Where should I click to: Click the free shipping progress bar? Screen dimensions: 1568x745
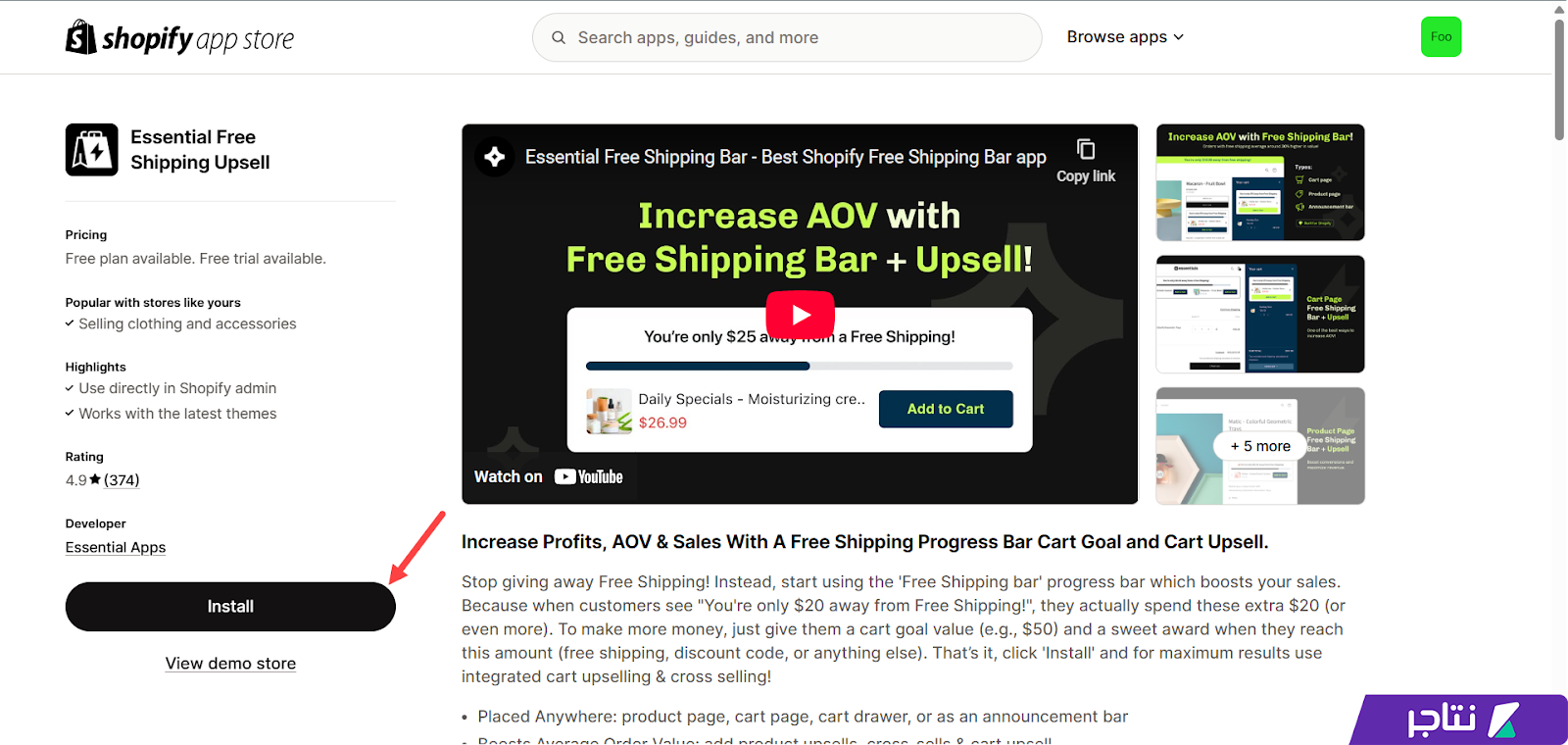[799, 367]
